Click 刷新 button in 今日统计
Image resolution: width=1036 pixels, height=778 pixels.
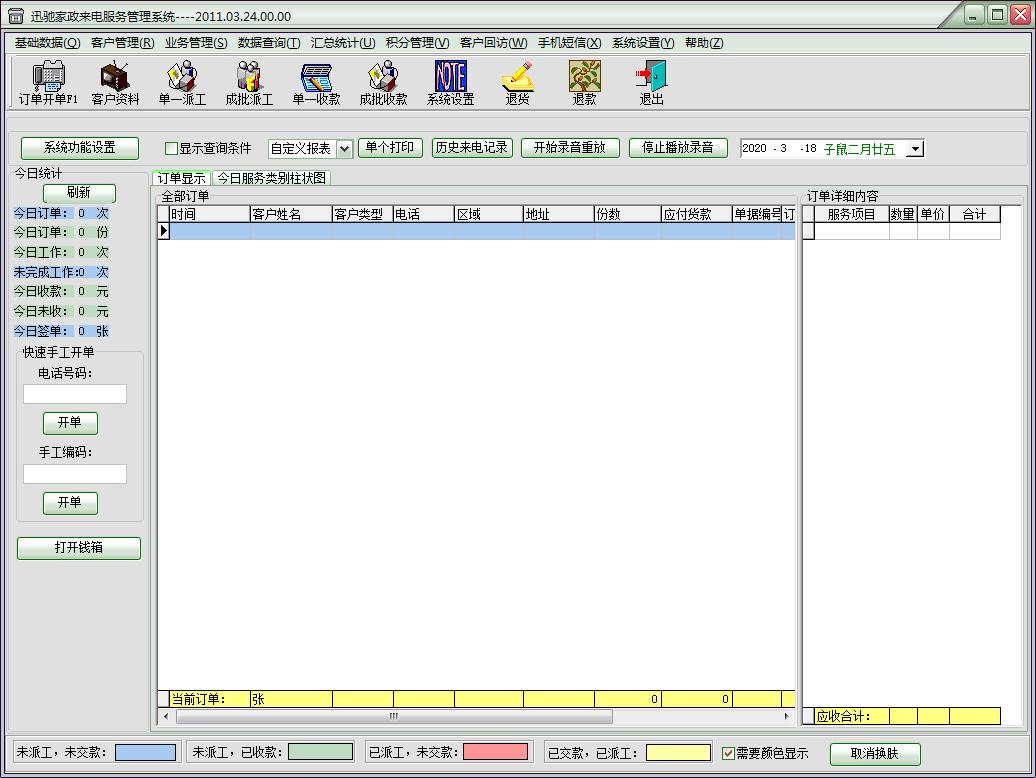(79, 193)
